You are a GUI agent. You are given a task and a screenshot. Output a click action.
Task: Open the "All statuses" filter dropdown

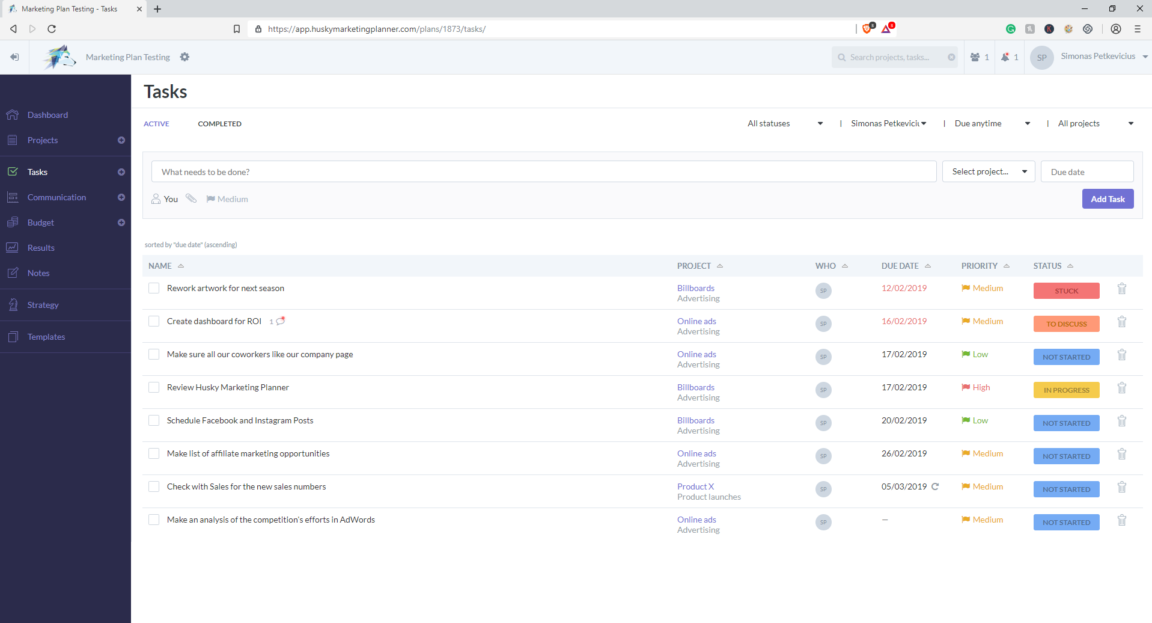coord(783,123)
